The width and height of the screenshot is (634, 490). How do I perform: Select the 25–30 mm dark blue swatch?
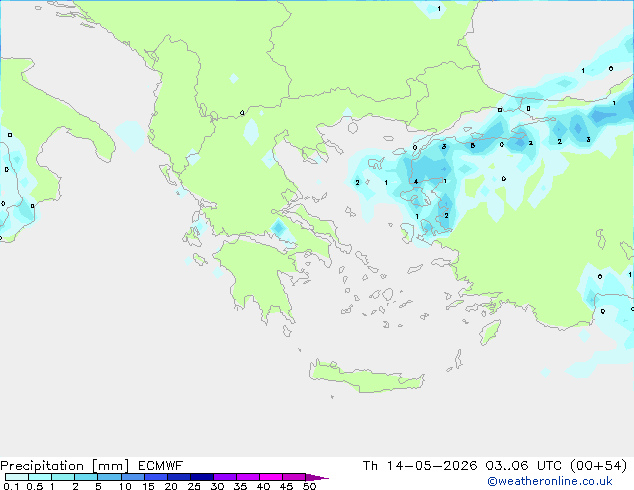tap(202, 477)
